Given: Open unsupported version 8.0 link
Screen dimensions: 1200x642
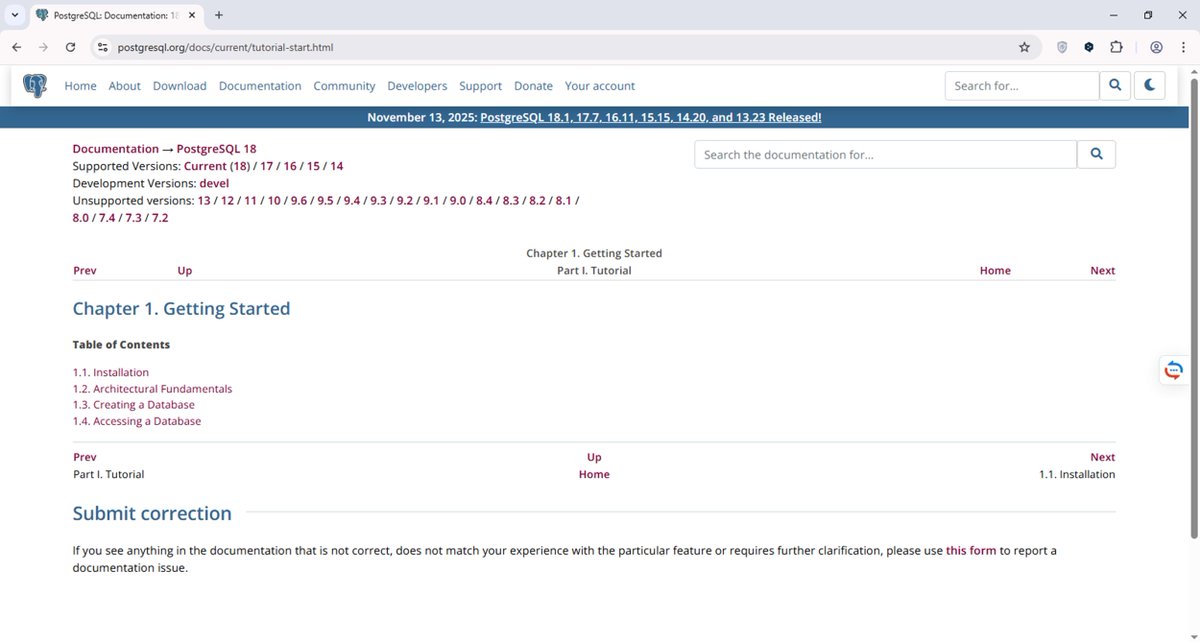Looking at the screenshot, I should point(81,217).
